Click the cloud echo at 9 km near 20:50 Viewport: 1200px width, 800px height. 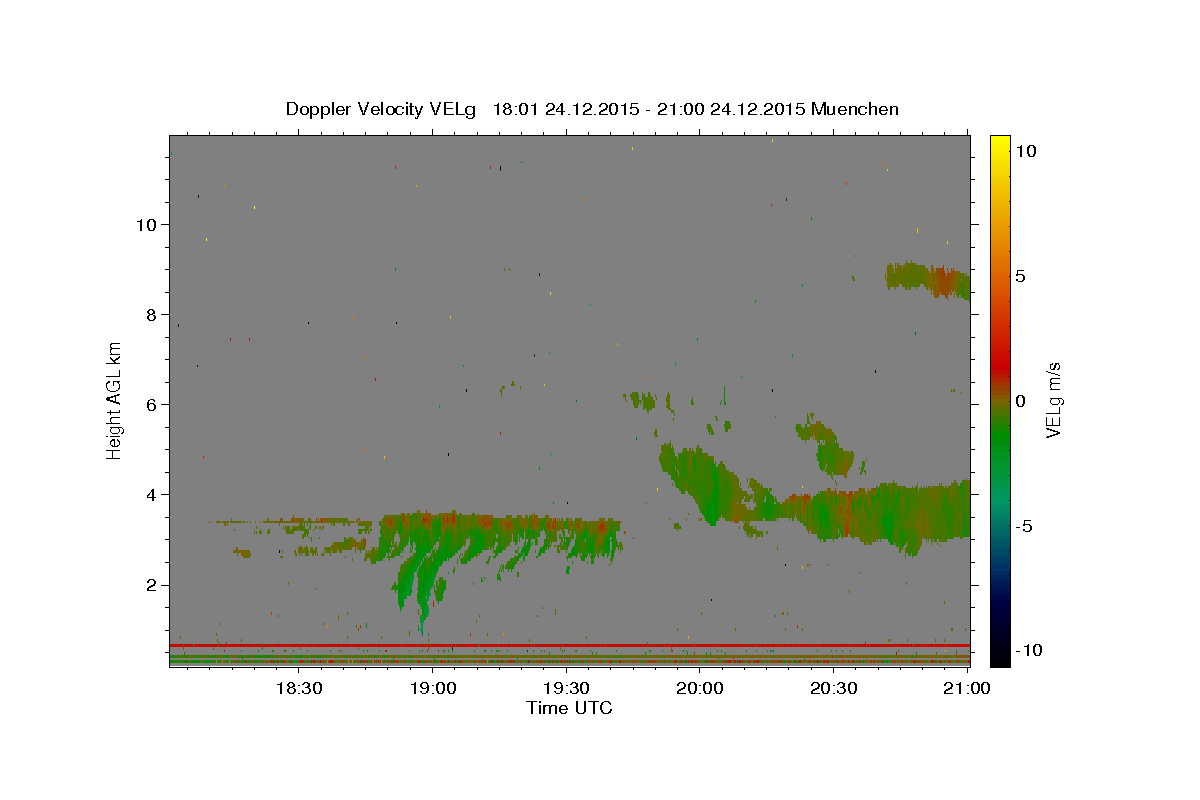[928, 279]
